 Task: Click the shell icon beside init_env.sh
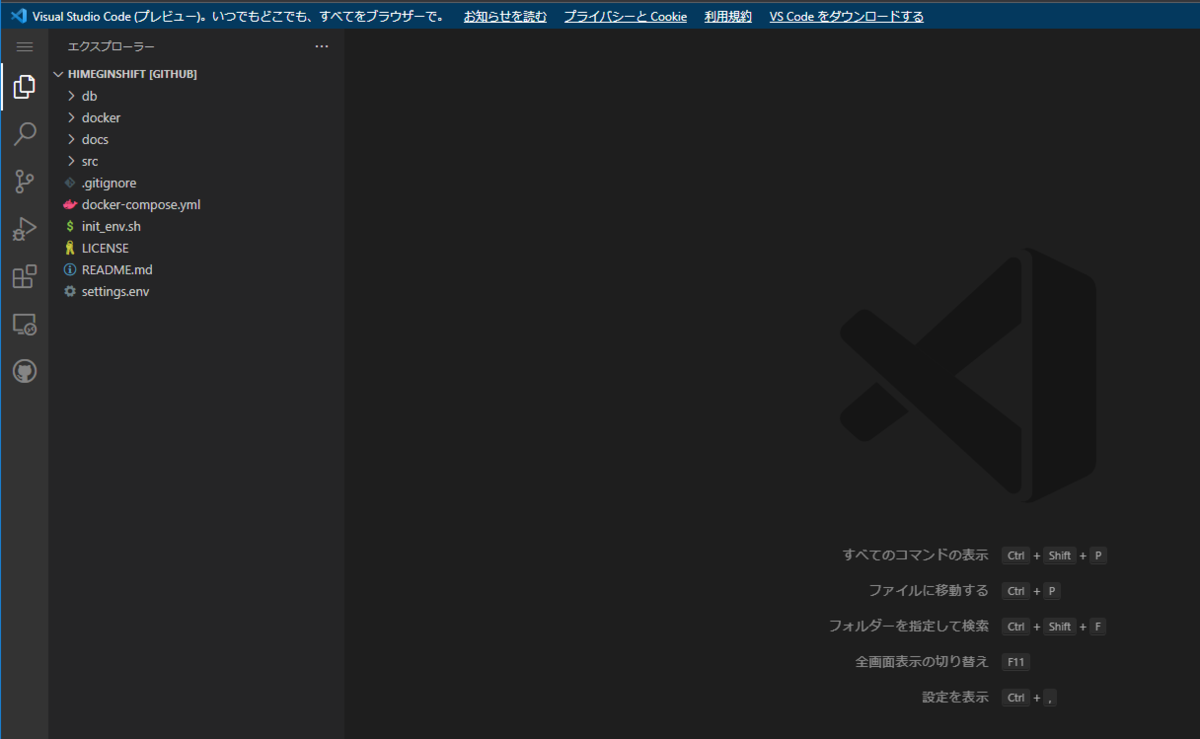pyautogui.click(x=70, y=226)
